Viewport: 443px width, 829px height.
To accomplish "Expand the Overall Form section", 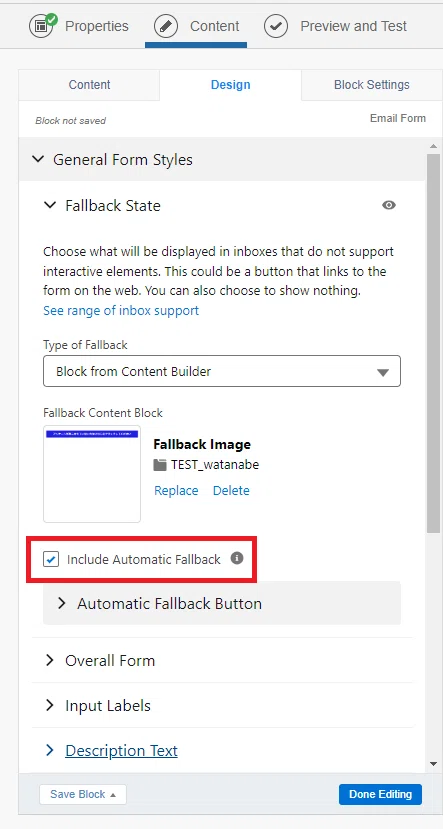I will point(222,660).
